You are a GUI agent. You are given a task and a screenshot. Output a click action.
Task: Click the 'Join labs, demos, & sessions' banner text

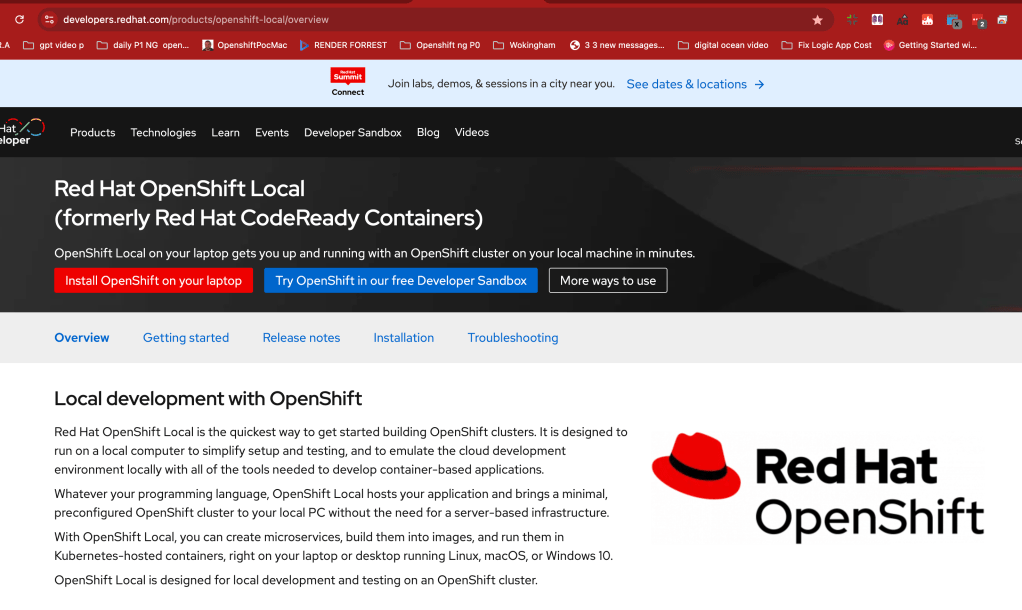[501, 83]
